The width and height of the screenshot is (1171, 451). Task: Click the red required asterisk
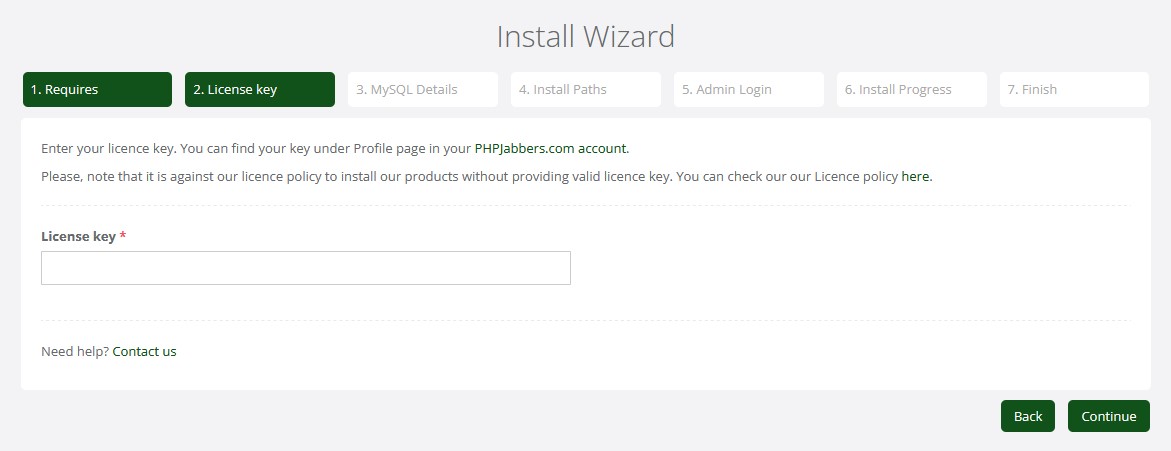pos(123,236)
